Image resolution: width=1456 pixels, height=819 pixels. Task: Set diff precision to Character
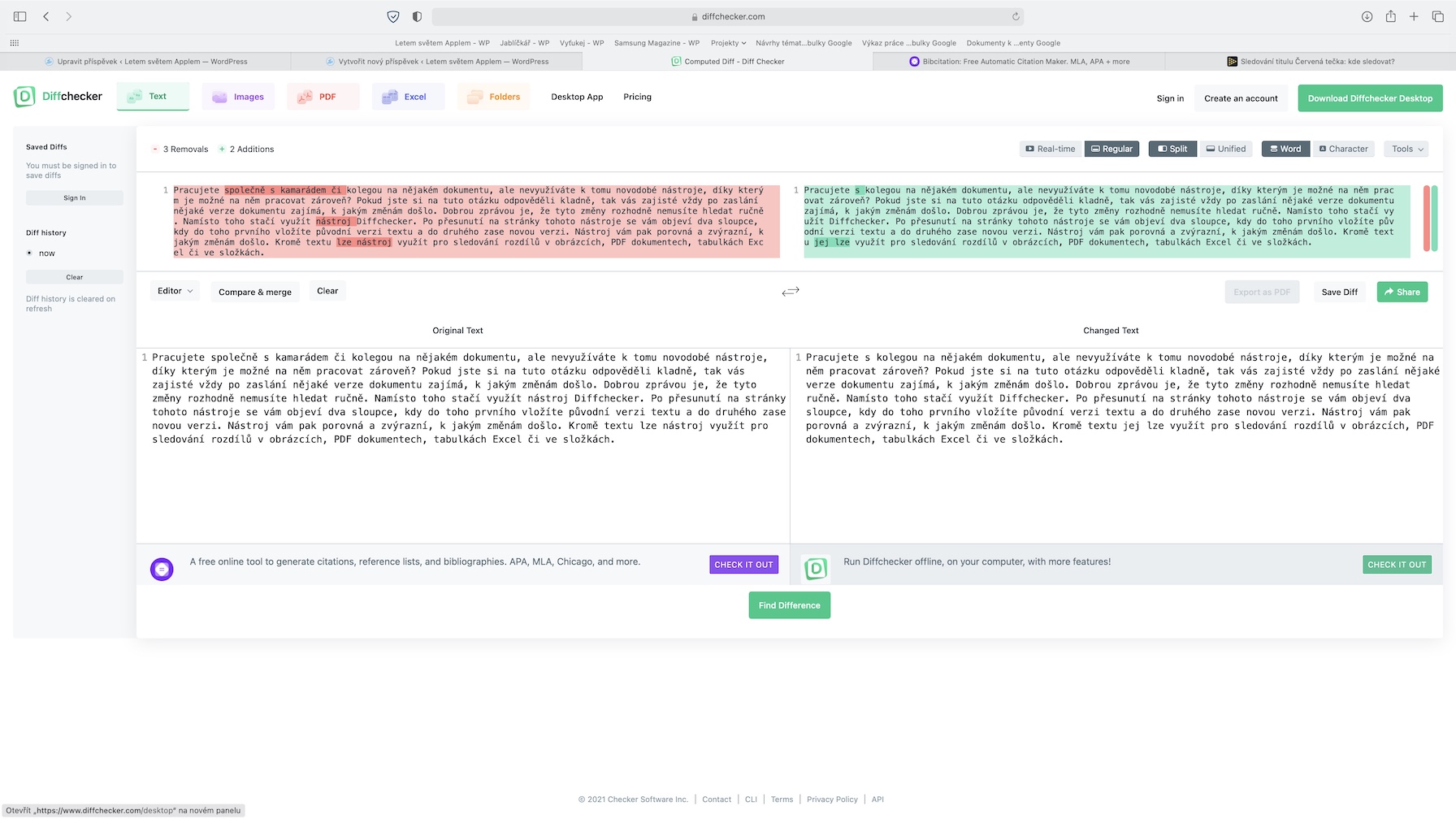[x=1344, y=149]
